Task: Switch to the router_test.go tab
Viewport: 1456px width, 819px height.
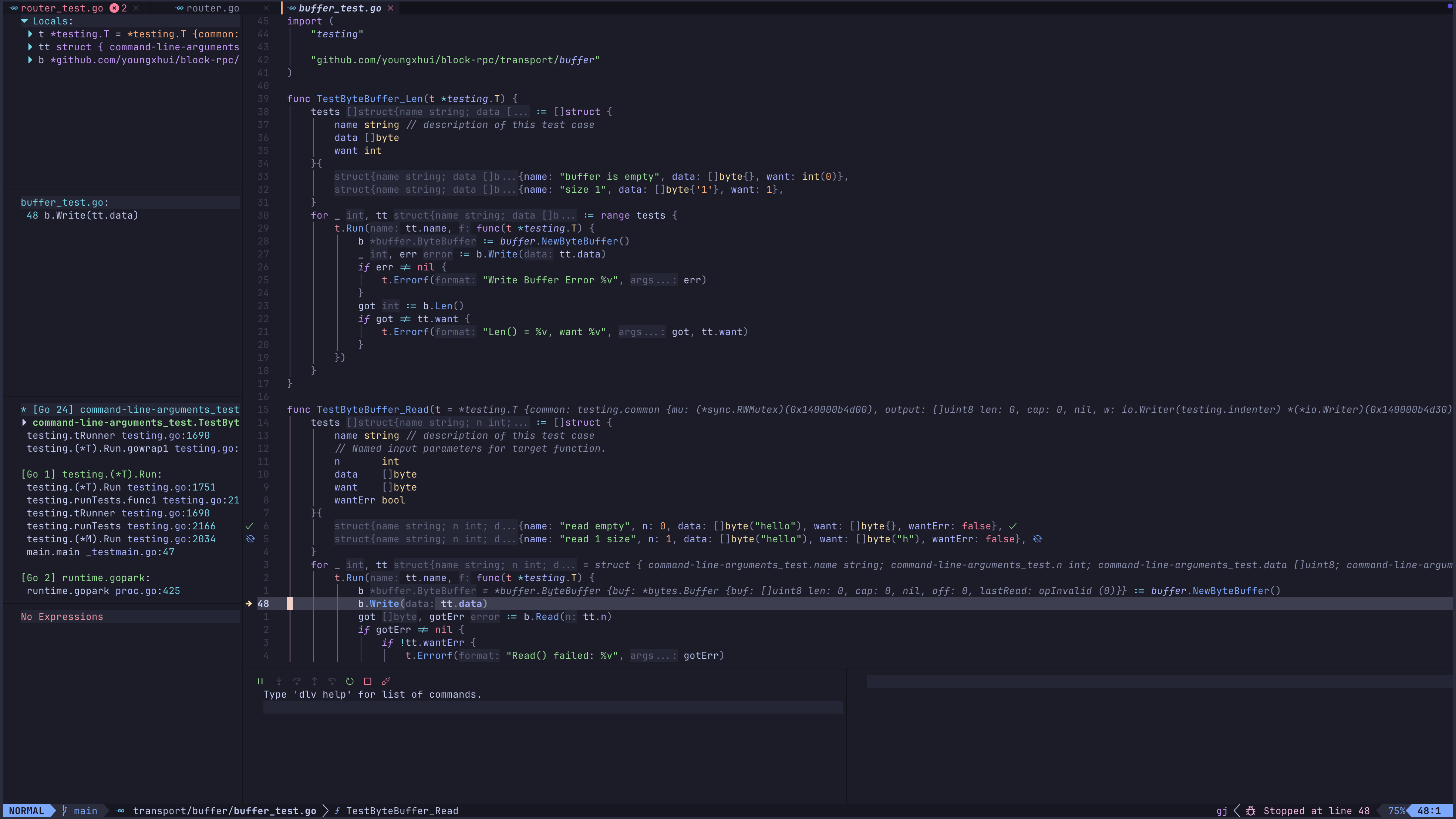Action: point(62,8)
